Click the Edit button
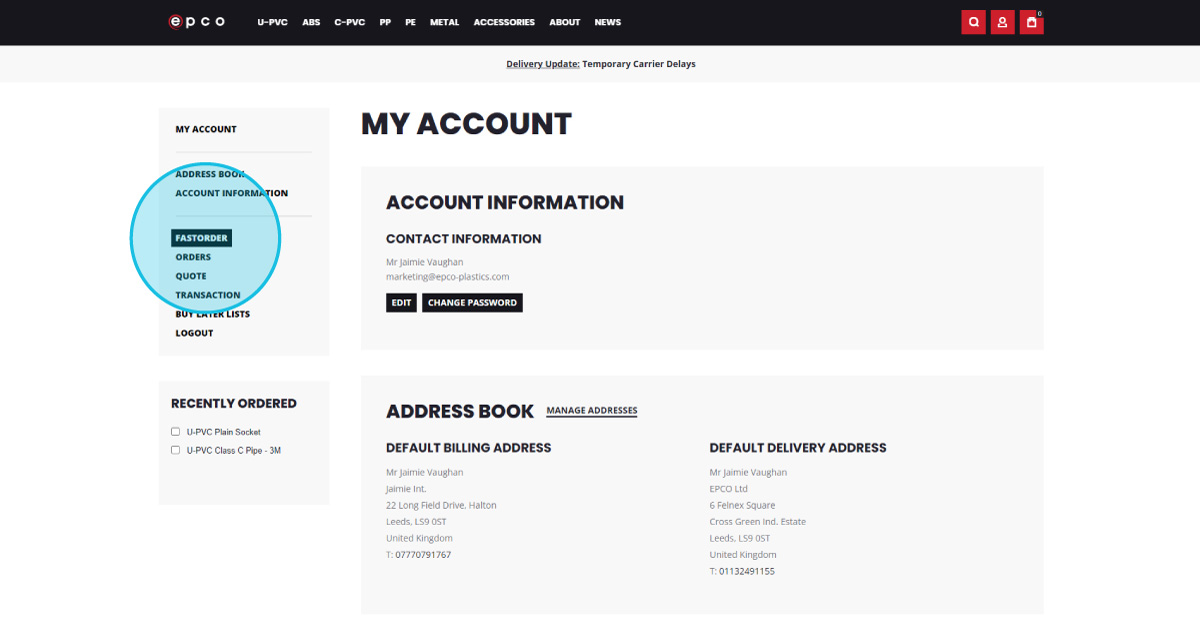The width and height of the screenshot is (1200, 624). click(401, 303)
